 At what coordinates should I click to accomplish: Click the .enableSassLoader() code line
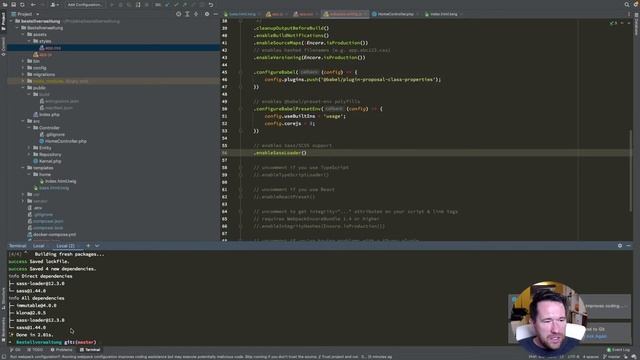pos(280,153)
